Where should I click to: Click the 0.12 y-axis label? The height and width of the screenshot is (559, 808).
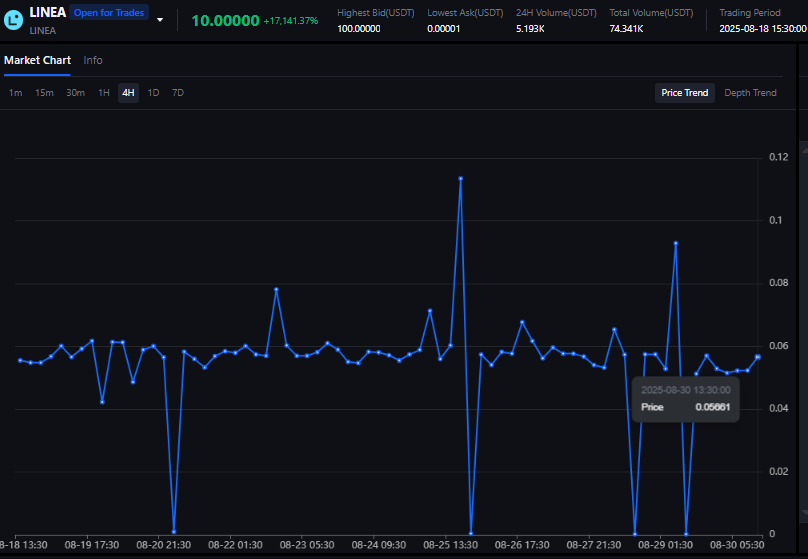click(779, 157)
